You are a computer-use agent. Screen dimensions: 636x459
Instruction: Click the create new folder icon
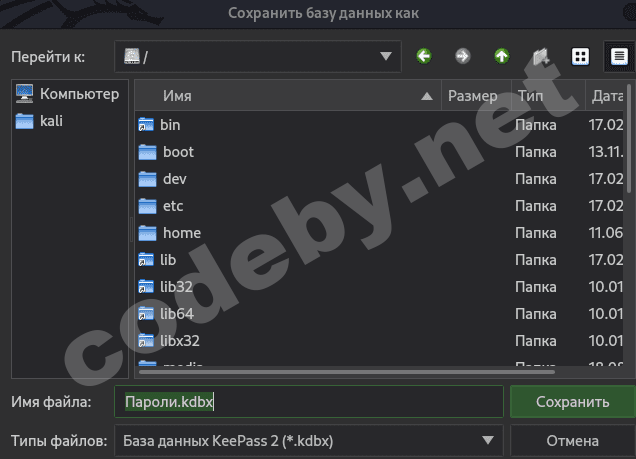[x=541, y=57]
